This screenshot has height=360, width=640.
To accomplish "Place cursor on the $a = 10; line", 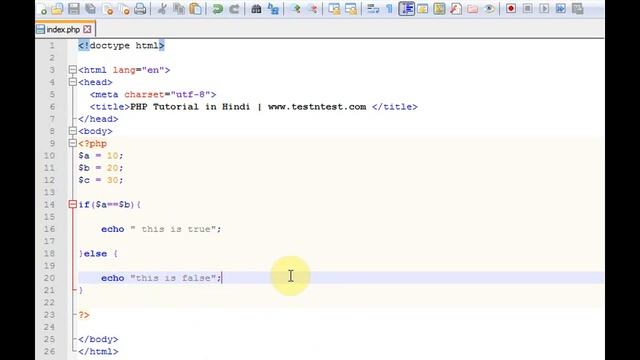I will pos(101,156).
